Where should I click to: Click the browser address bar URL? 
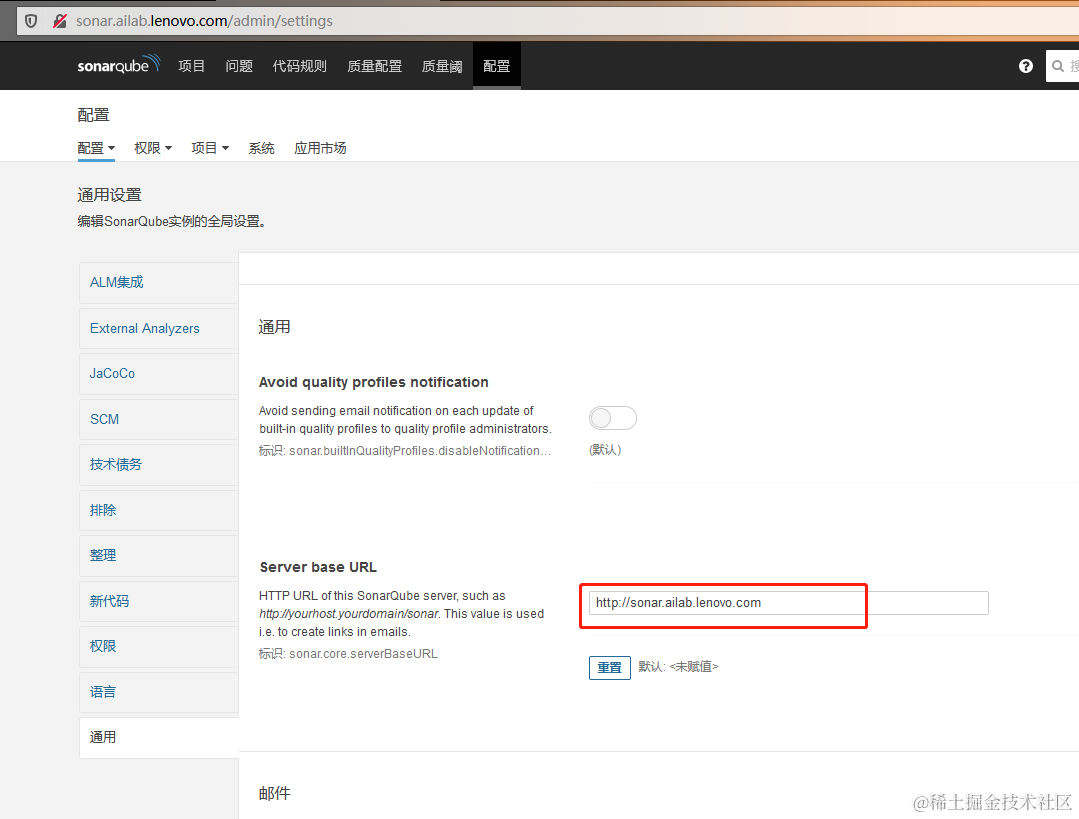[x=204, y=21]
